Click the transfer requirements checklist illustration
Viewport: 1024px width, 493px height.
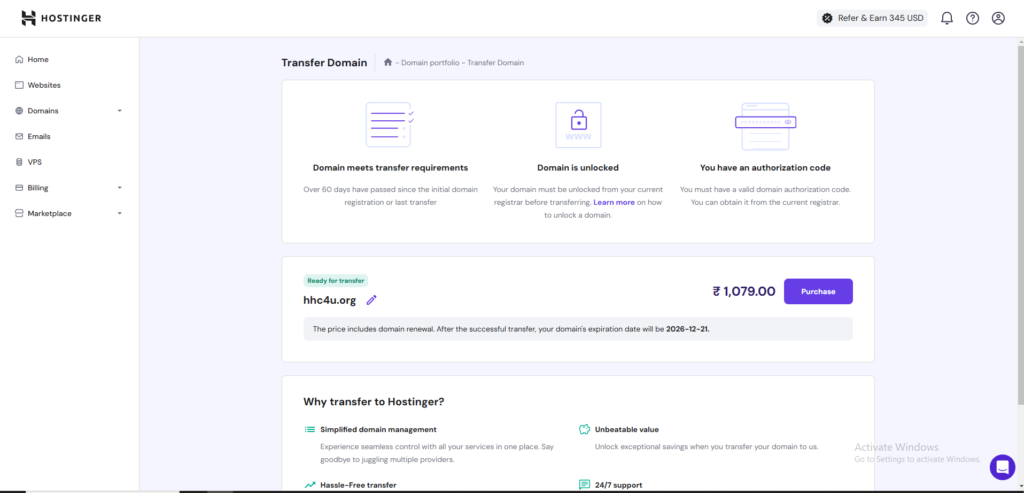click(390, 125)
